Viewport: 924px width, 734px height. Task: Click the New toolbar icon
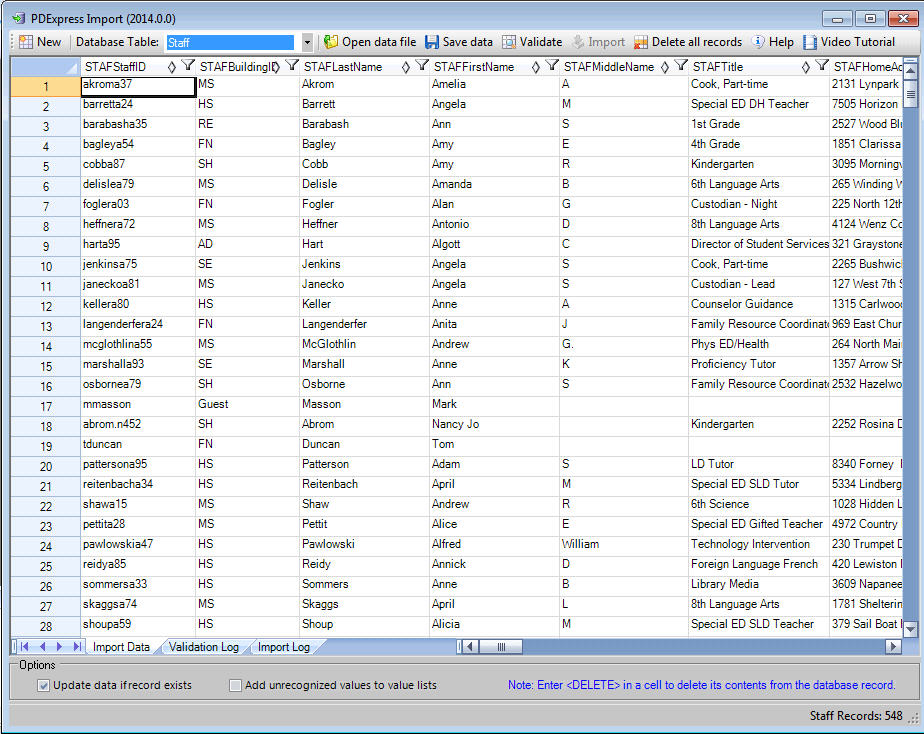pyautogui.click(x=26, y=42)
